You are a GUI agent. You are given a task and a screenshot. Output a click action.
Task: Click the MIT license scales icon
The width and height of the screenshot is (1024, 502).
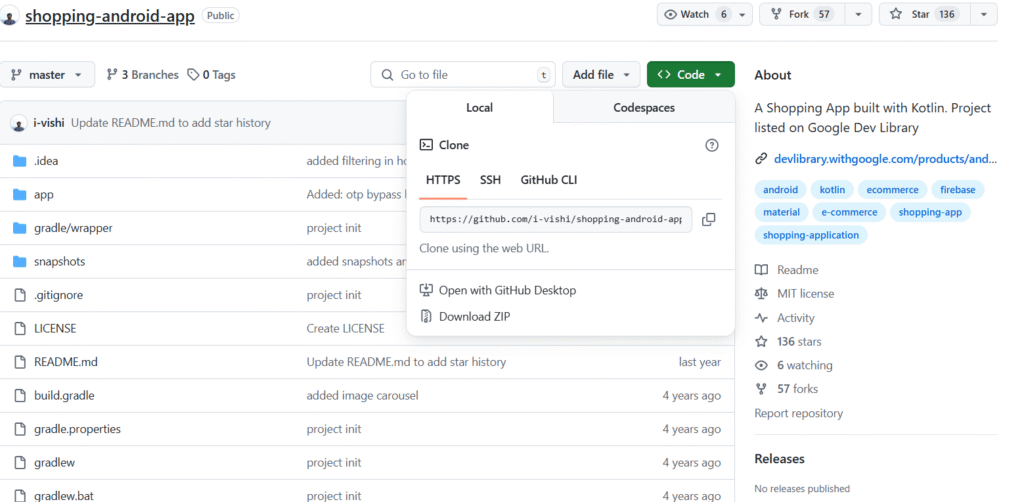tap(761, 294)
